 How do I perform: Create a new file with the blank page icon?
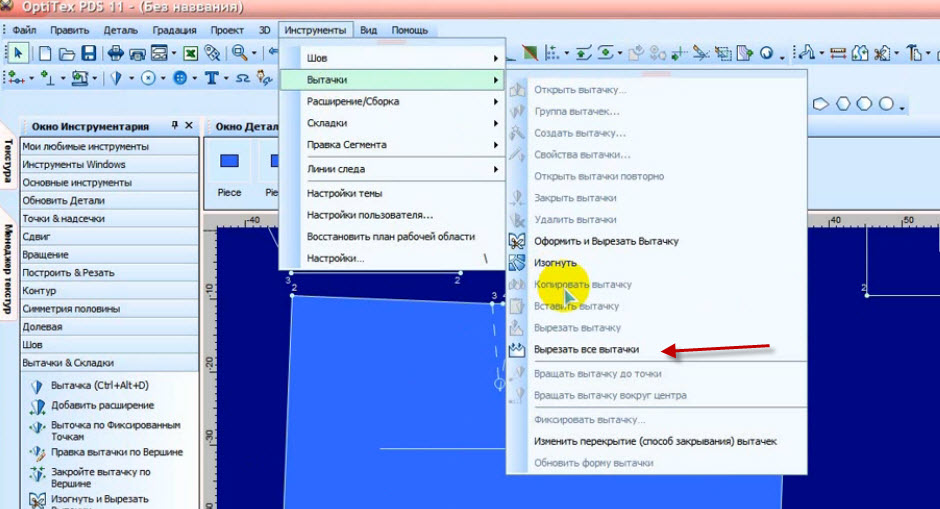45,53
